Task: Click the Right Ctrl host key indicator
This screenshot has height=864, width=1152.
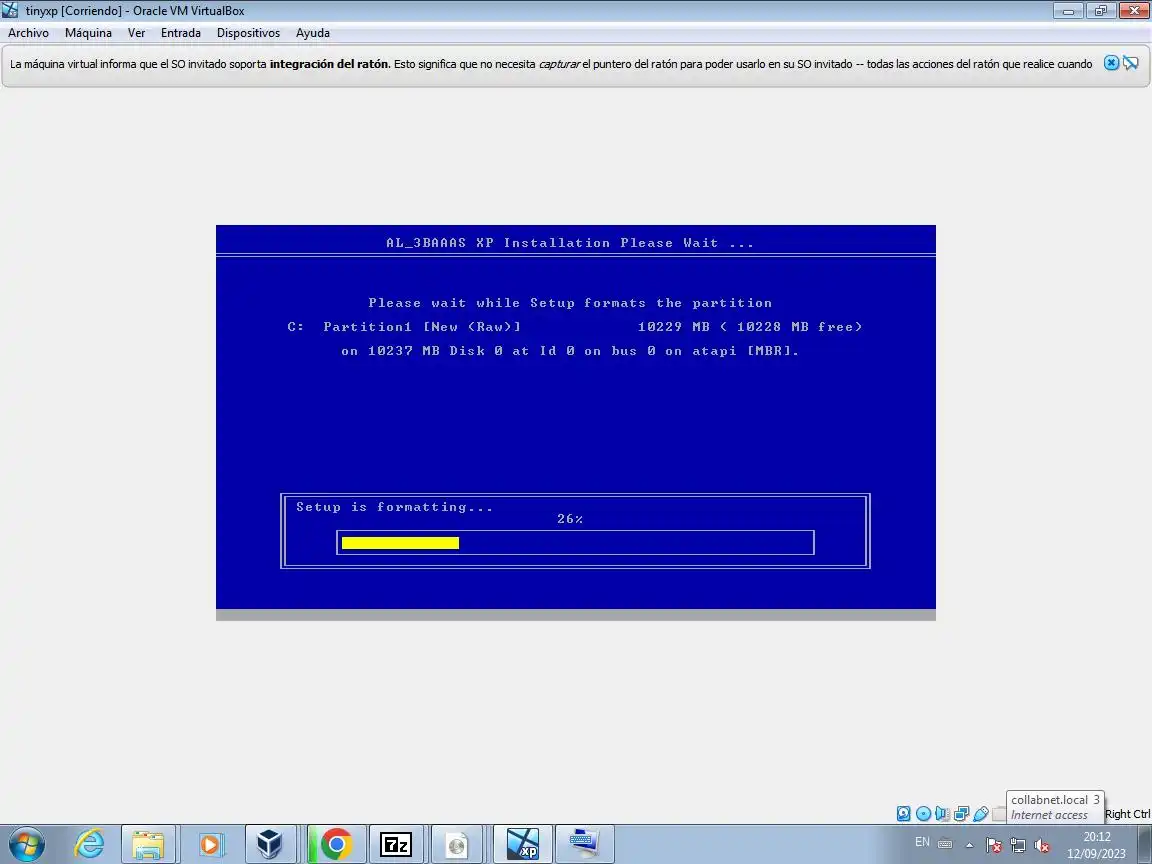Action: click(x=1127, y=814)
